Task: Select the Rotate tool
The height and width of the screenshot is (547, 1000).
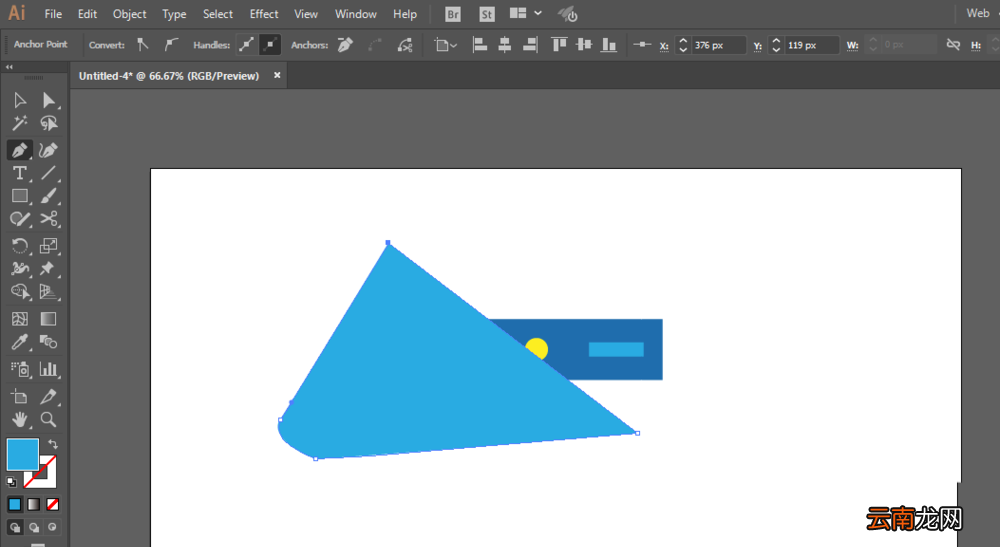Action: 20,245
